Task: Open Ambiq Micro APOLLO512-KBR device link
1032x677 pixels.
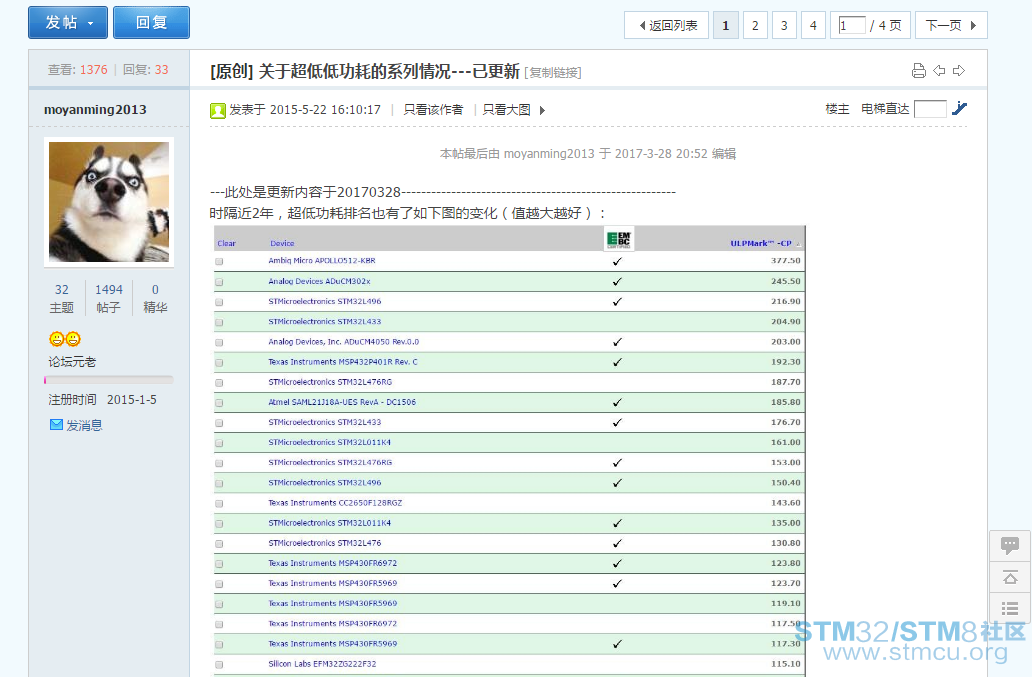Action: point(322,261)
